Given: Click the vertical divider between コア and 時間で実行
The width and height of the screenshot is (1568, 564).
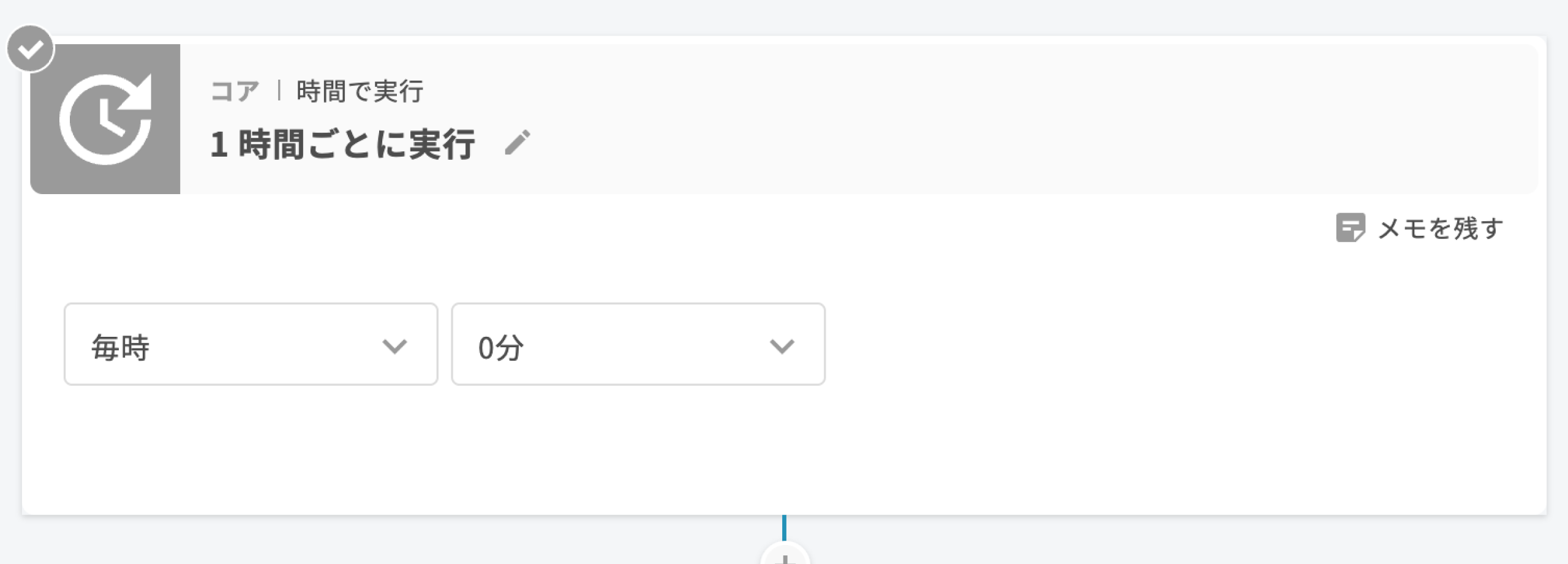Looking at the screenshot, I should point(279,91).
